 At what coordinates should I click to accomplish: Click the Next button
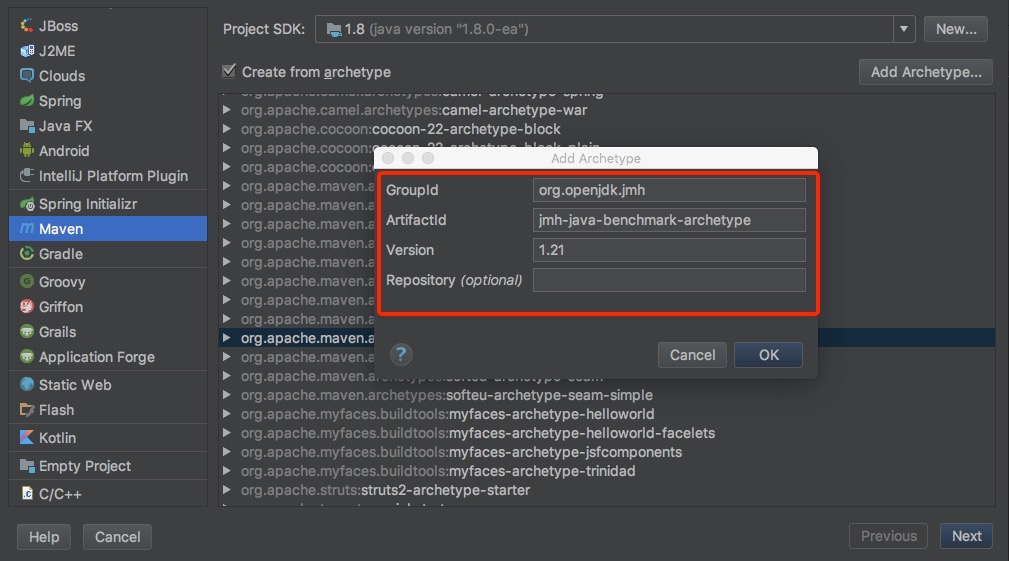967,536
